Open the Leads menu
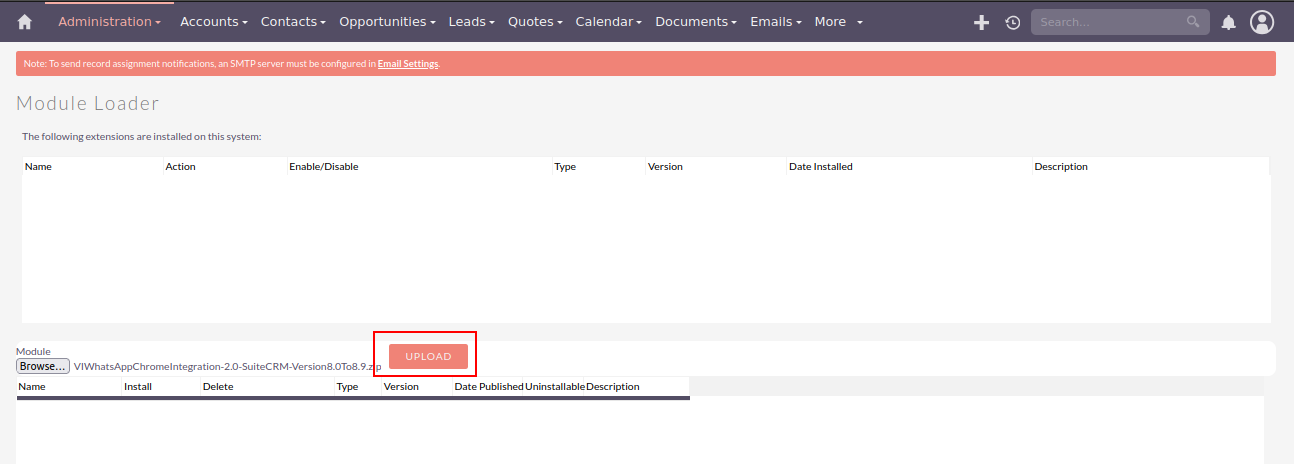The width and height of the screenshot is (1294, 464). click(471, 21)
